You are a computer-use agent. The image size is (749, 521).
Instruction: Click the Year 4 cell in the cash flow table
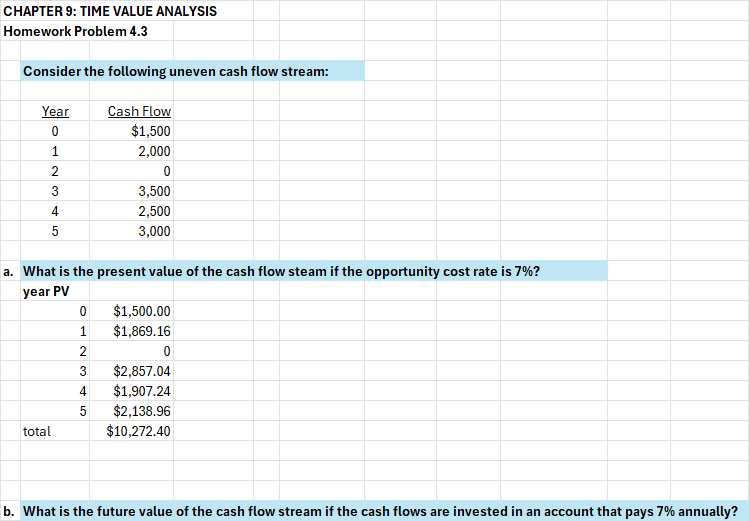pyautogui.click(x=55, y=211)
